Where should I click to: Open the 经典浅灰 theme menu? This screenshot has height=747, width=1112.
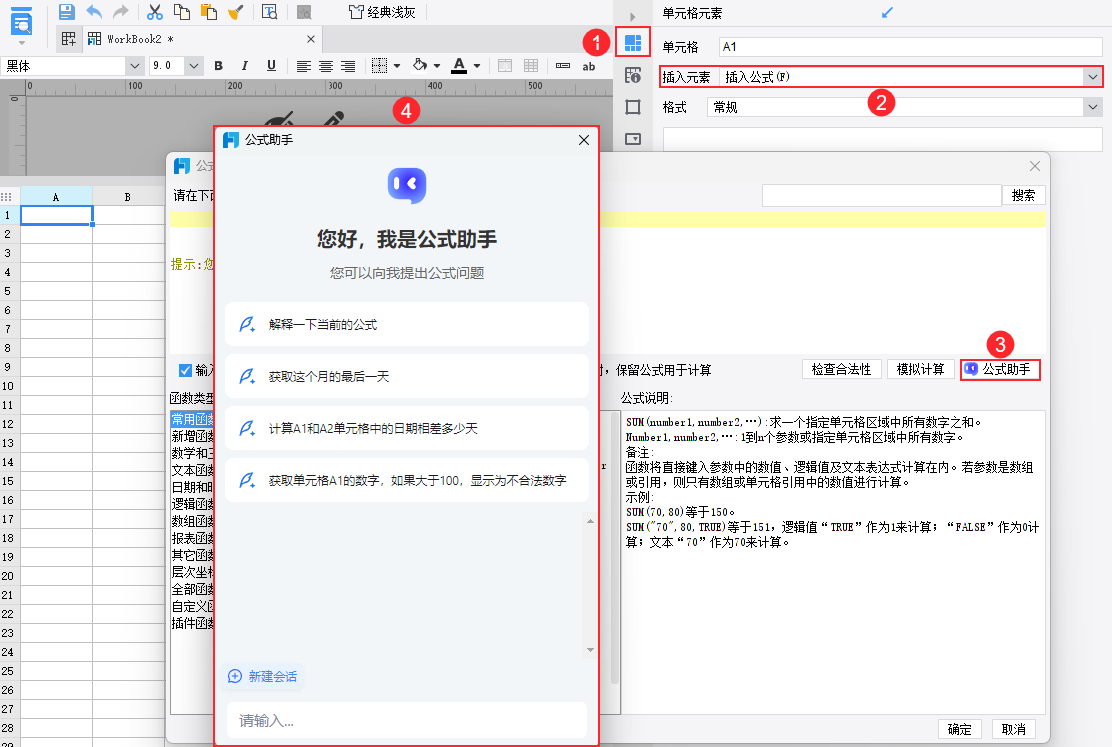[x=382, y=12]
